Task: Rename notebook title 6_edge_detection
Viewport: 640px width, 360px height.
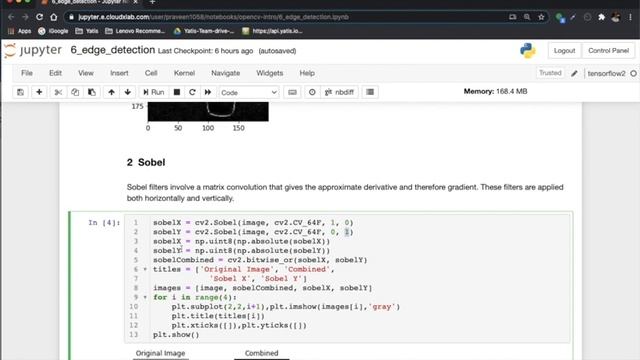Action: (113, 50)
